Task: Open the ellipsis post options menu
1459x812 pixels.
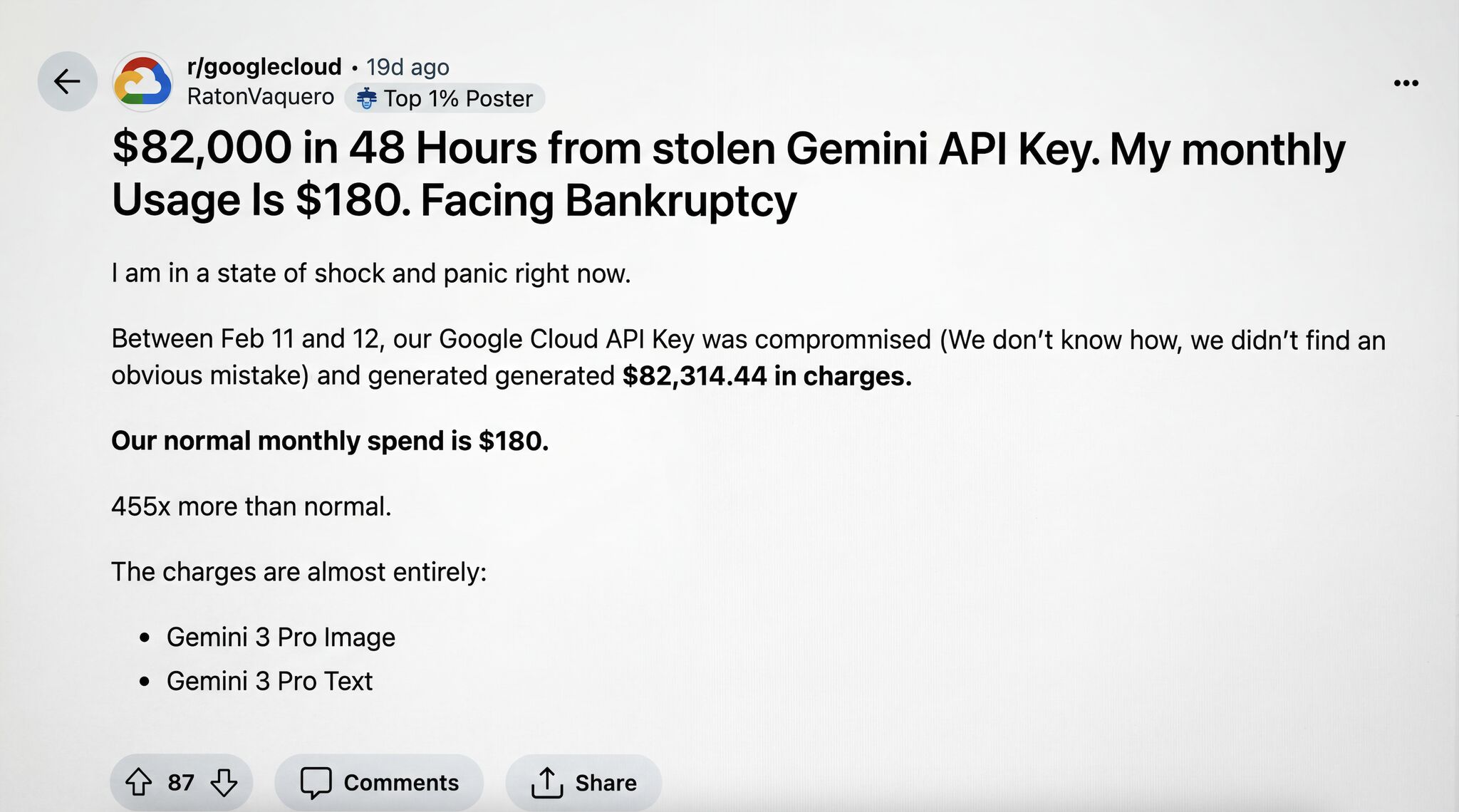Action: pyautogui.click(x=1407, y=82)
